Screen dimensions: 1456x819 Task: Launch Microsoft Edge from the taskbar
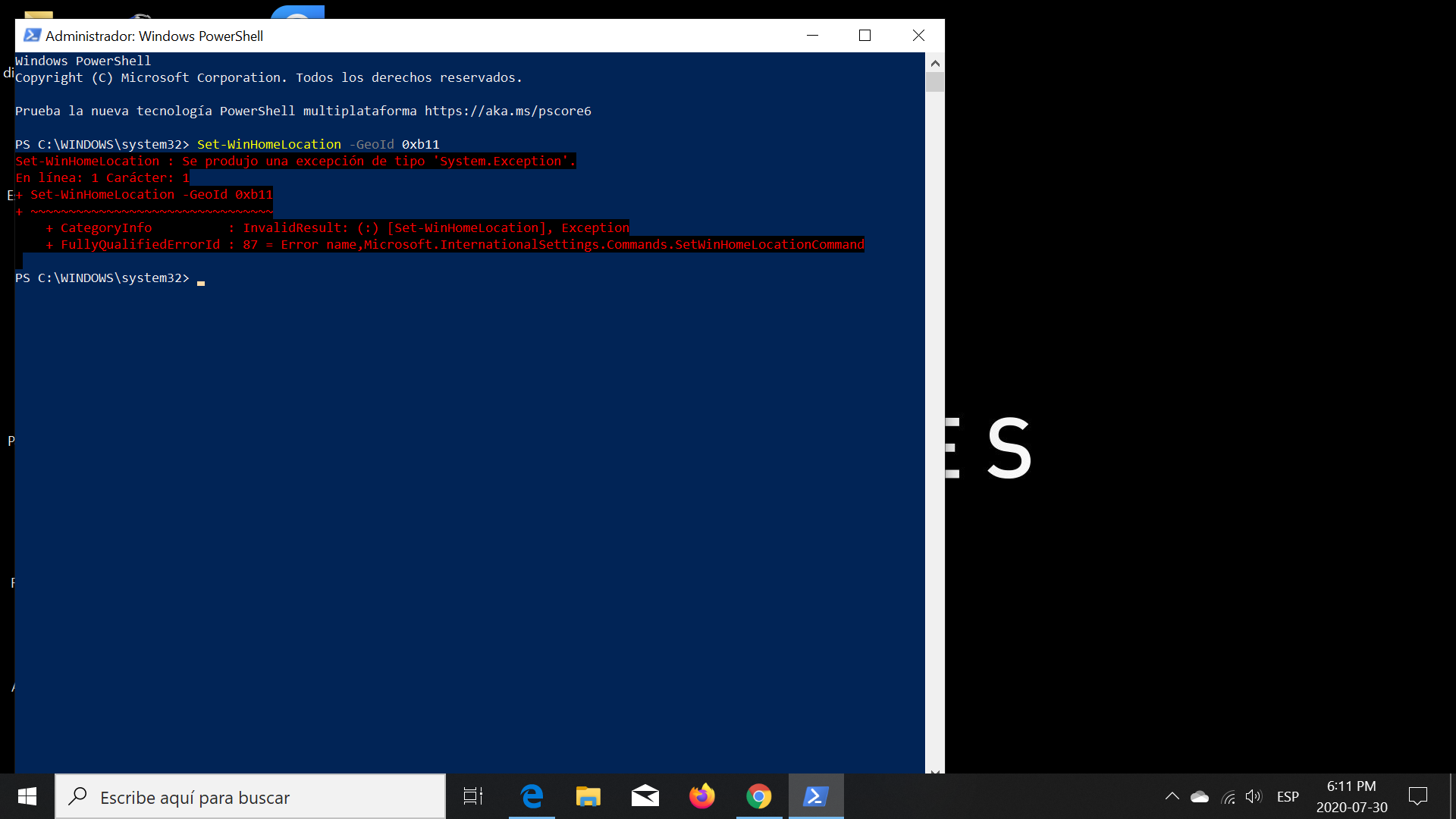point(532,796)
